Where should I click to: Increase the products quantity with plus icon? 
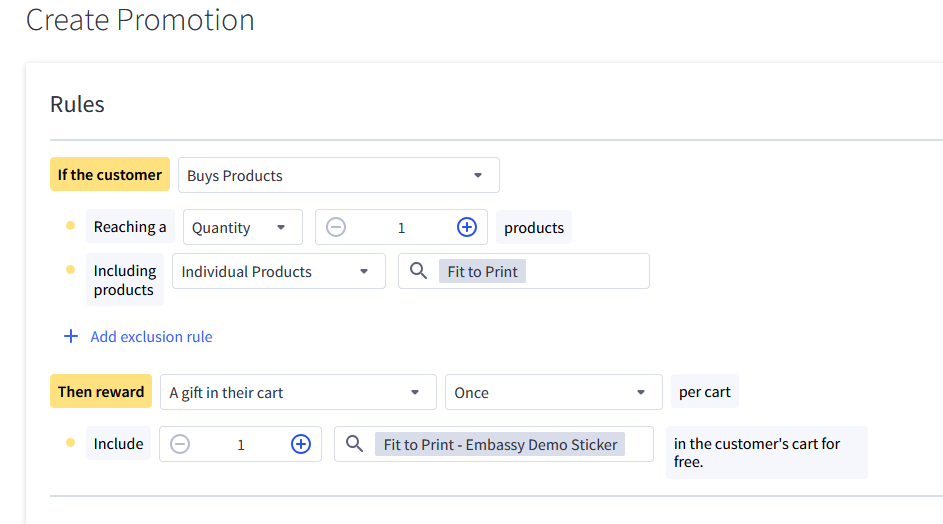tap(467, 227)
